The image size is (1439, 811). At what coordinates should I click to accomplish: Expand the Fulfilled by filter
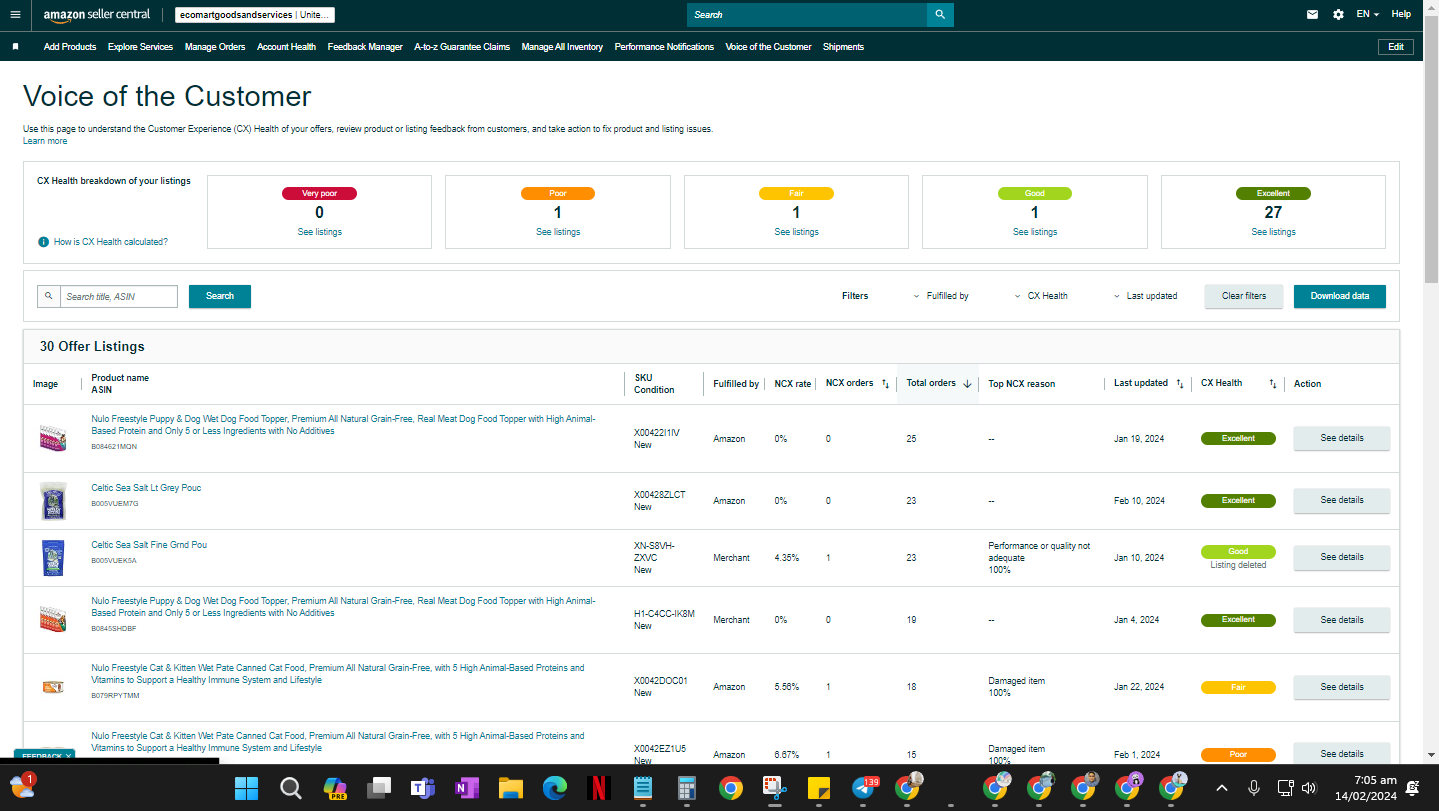click(x=941, y=296)
